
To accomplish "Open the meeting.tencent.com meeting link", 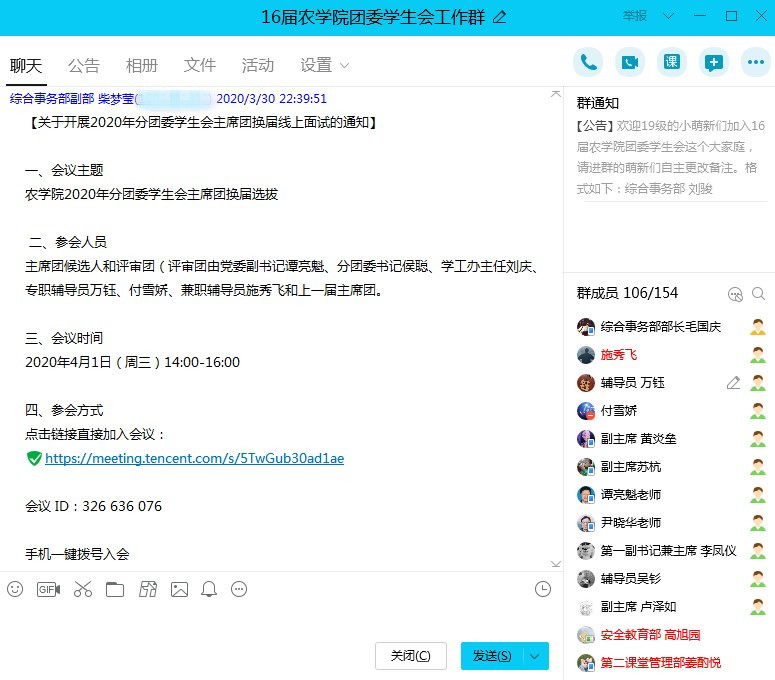I will (x=194, y=458).
